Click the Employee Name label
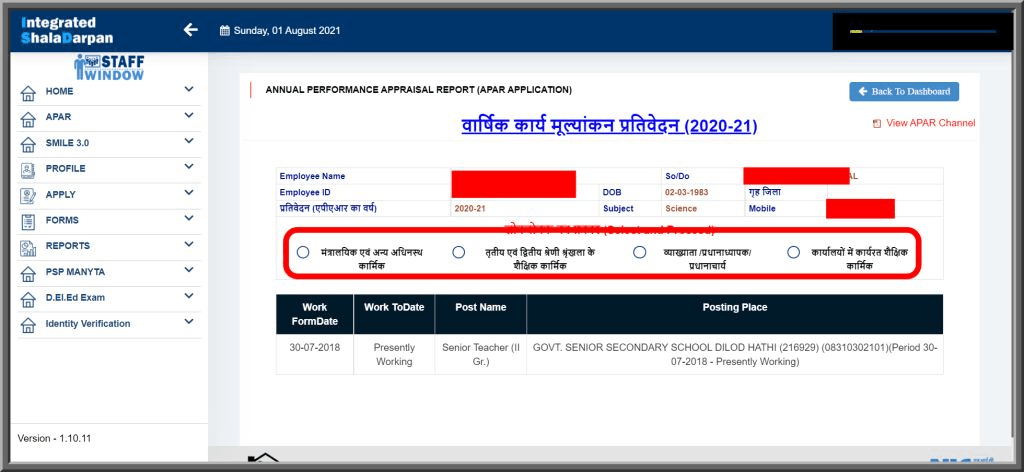1024x472 pixels. [312, 176]
